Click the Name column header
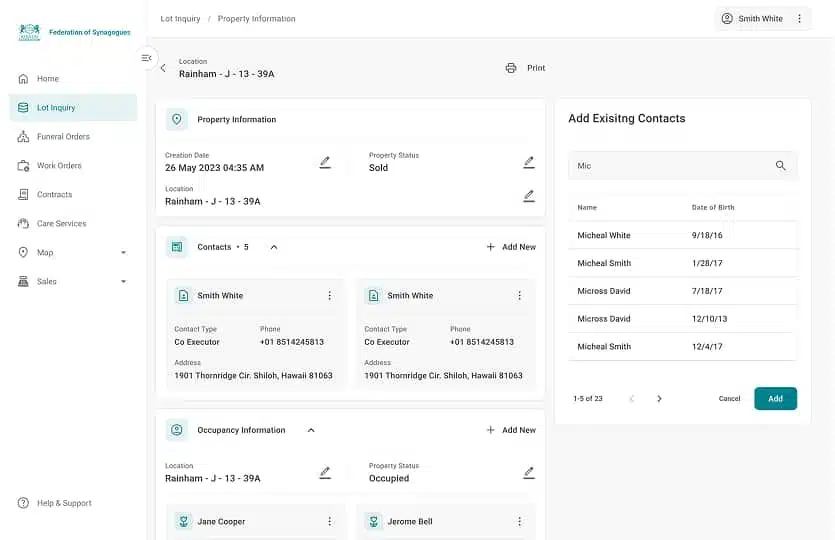The image size is (835, 540). click(587, 207)
